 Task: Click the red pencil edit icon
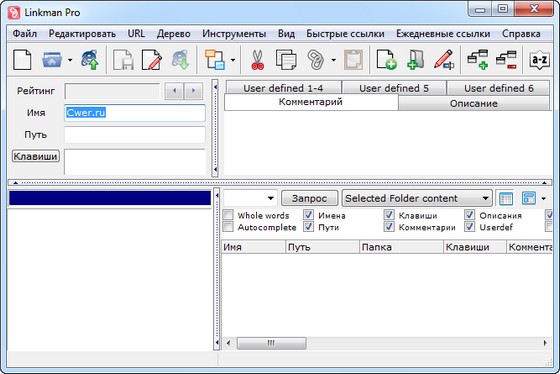444,60
